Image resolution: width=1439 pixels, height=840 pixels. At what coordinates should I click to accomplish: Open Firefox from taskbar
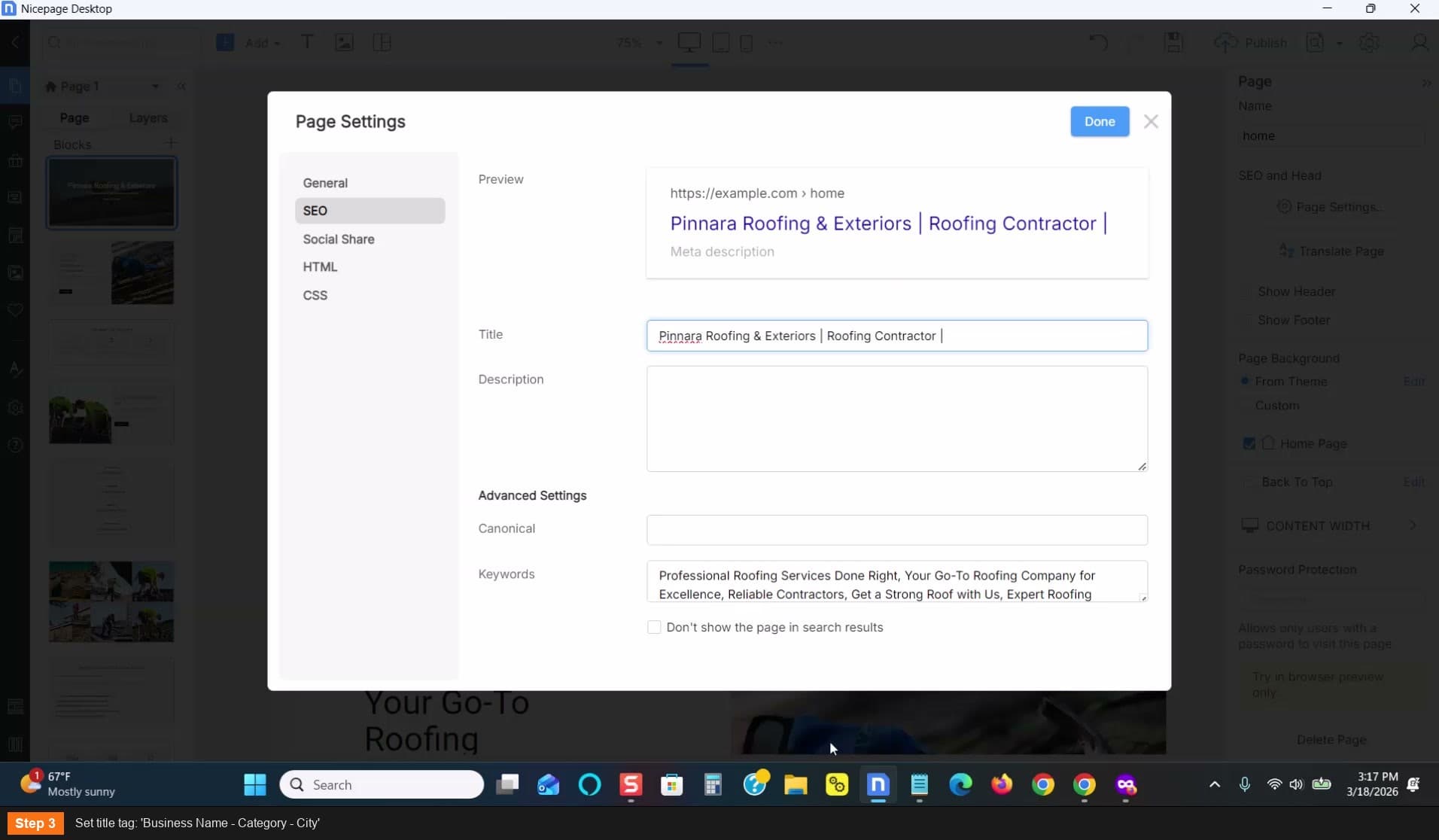[x=1002, y=785]
